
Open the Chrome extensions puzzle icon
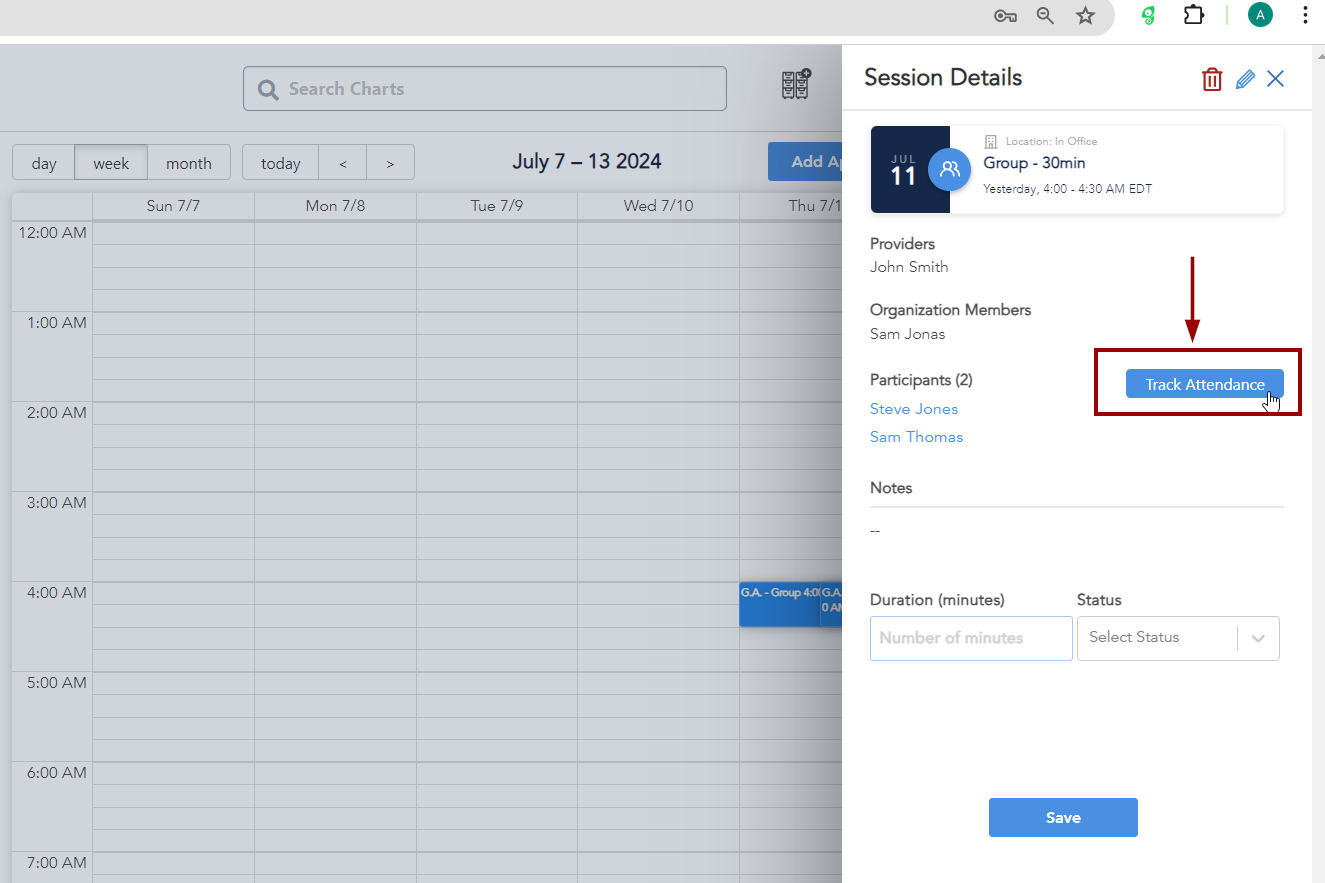click(x=1193, y=16)
